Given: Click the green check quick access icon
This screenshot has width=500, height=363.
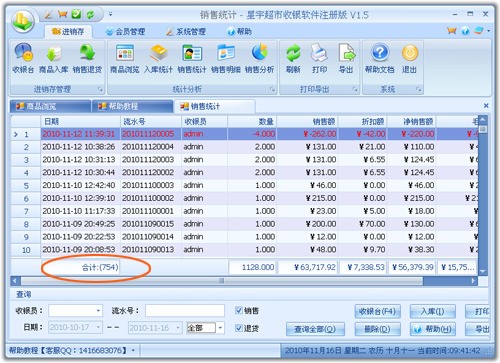Looking at the screenshot, I should point(76,15).
